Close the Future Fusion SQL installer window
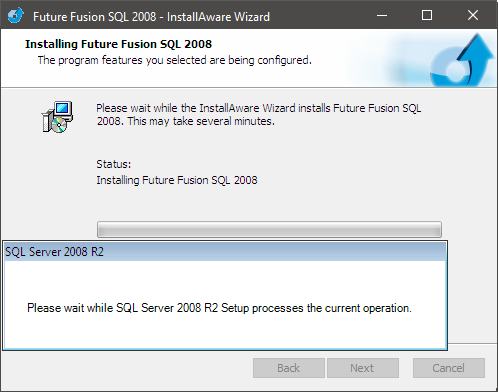Viewport: 498px width, 392px height. pos(473,15)
